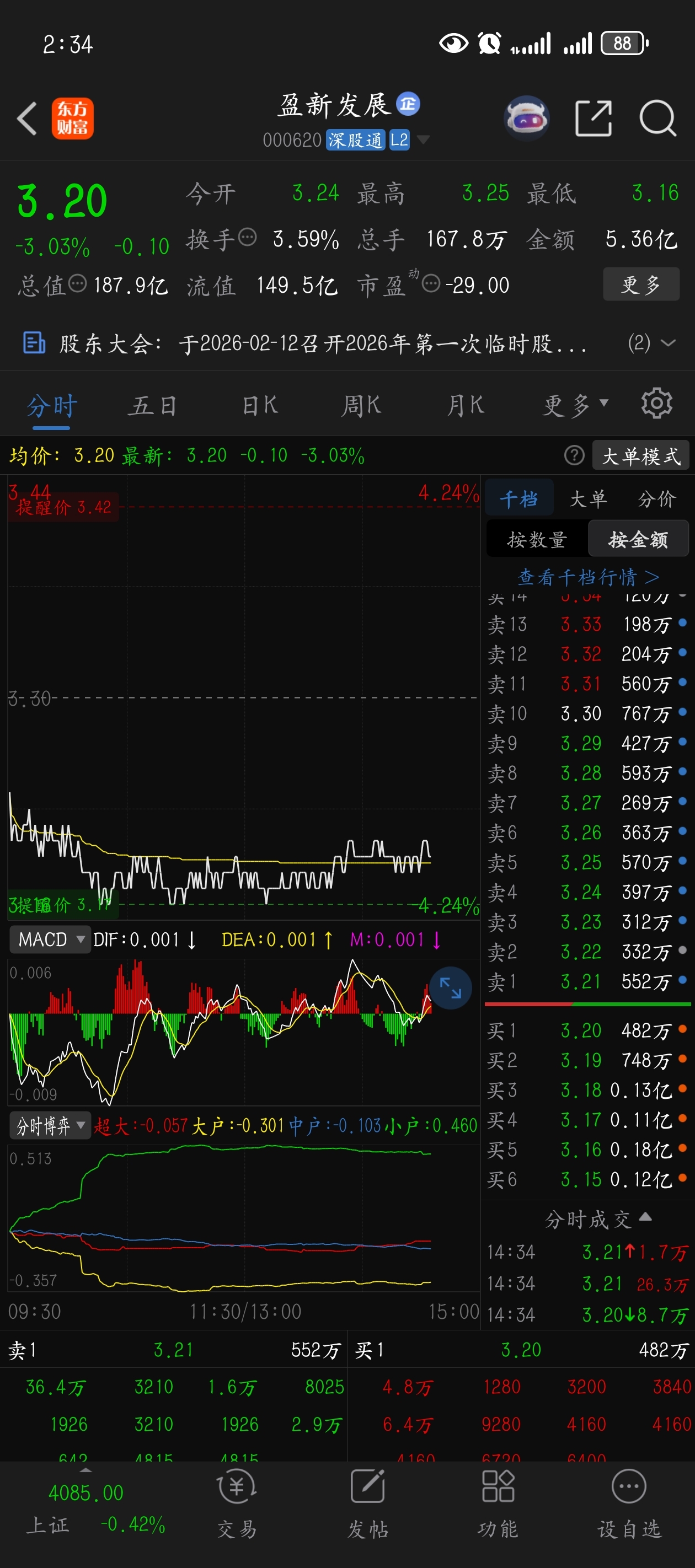Tap the blue dot beside 卖13
Viewport: 695px width, 1568px height.
[x=682, y=622]
